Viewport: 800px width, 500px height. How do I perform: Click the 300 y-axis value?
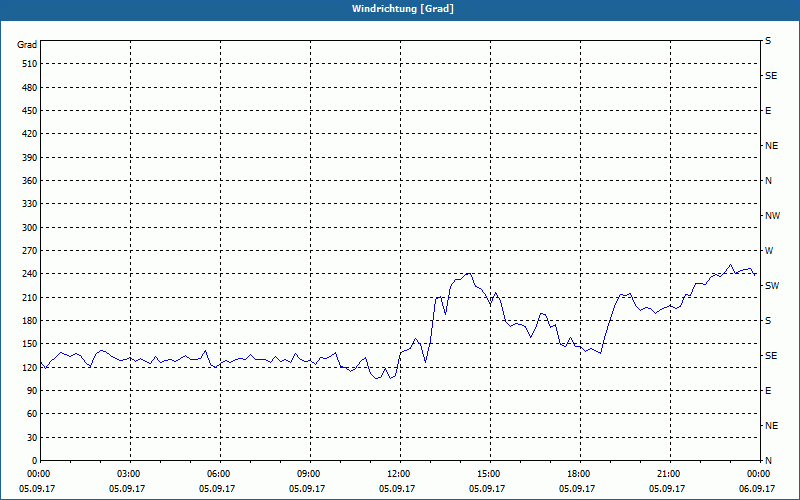[x=30, y=228]
